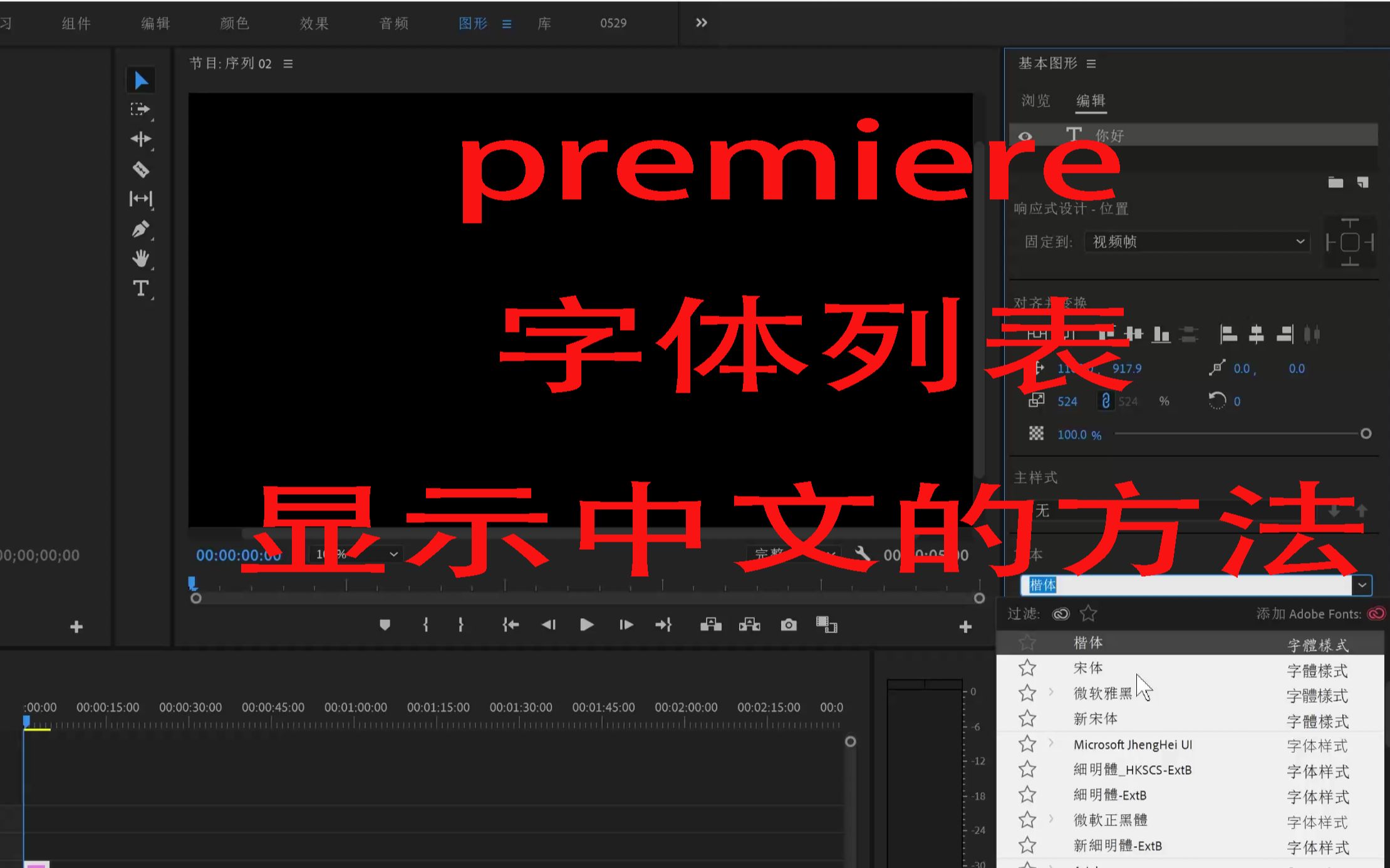Switch to the 颜色 workspace

[x=235, y=23]
